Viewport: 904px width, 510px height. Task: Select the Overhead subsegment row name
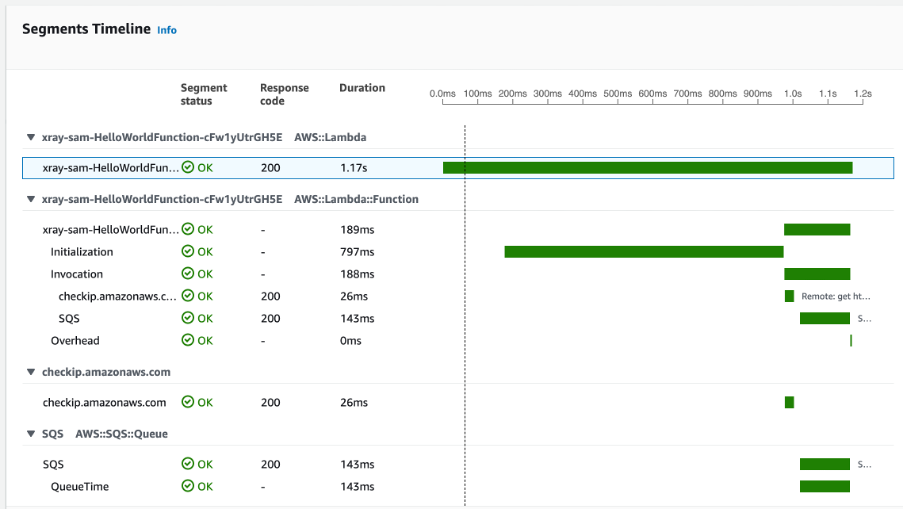click(x=75, y=341)
